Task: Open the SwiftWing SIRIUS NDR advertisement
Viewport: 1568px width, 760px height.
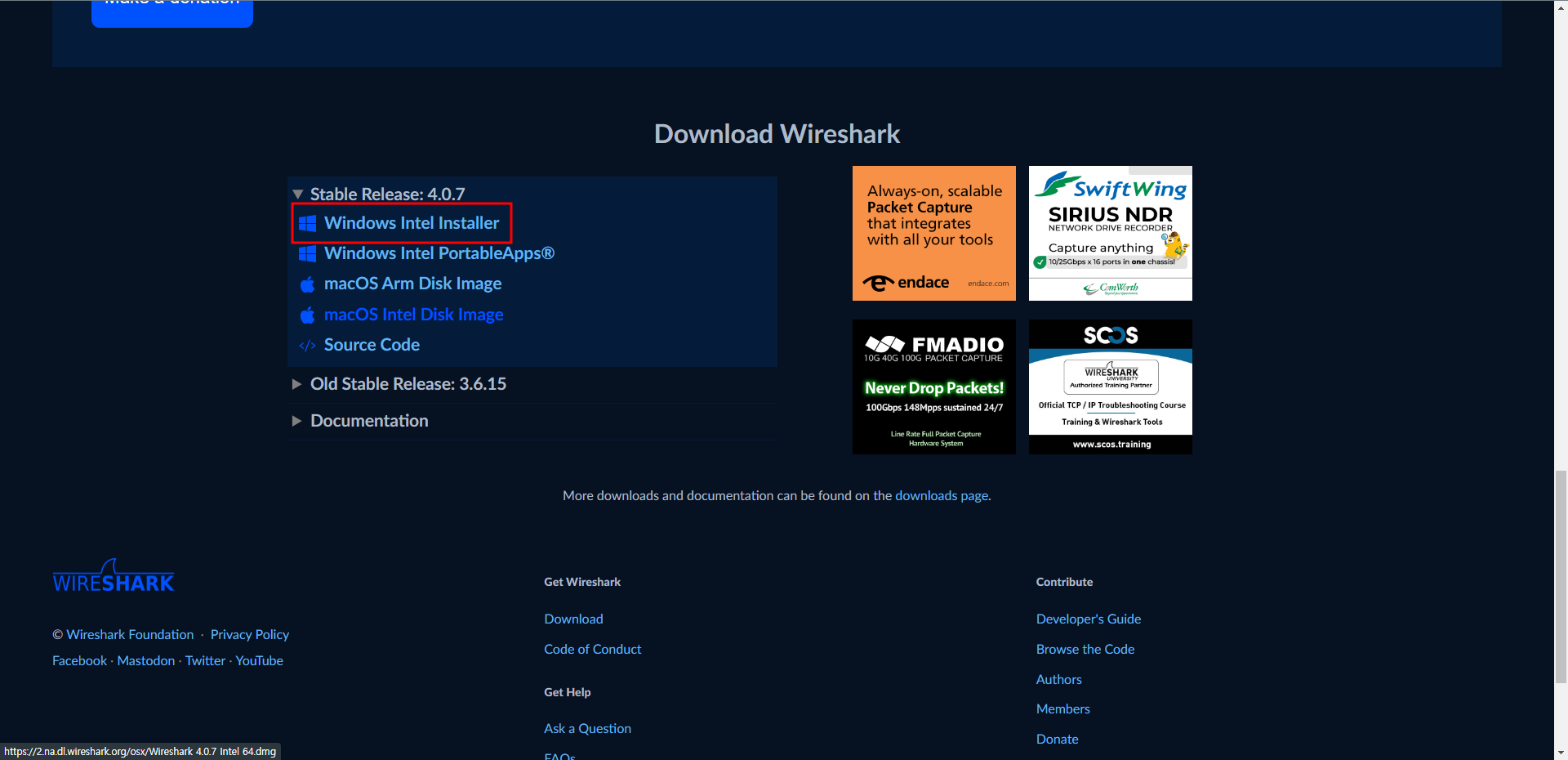Action: [1110, 233]
